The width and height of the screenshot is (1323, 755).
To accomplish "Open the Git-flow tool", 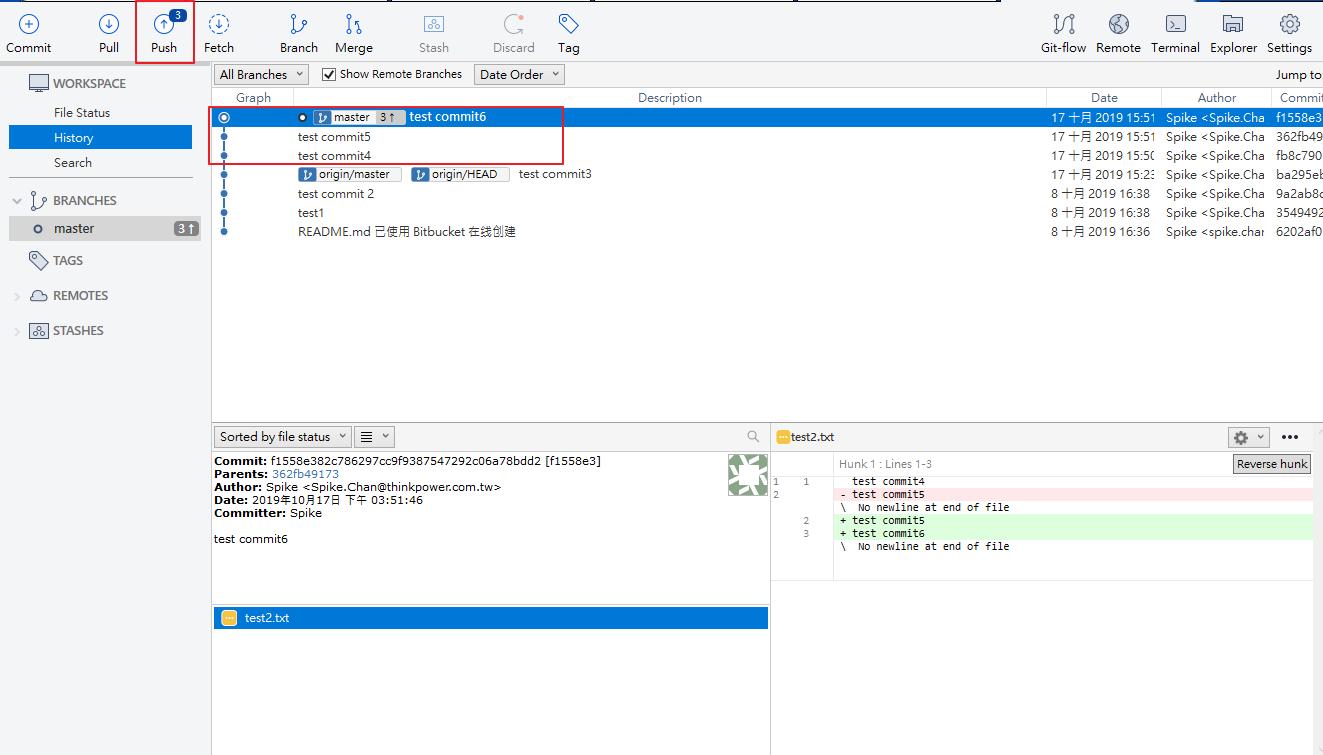I will 1063,34.
